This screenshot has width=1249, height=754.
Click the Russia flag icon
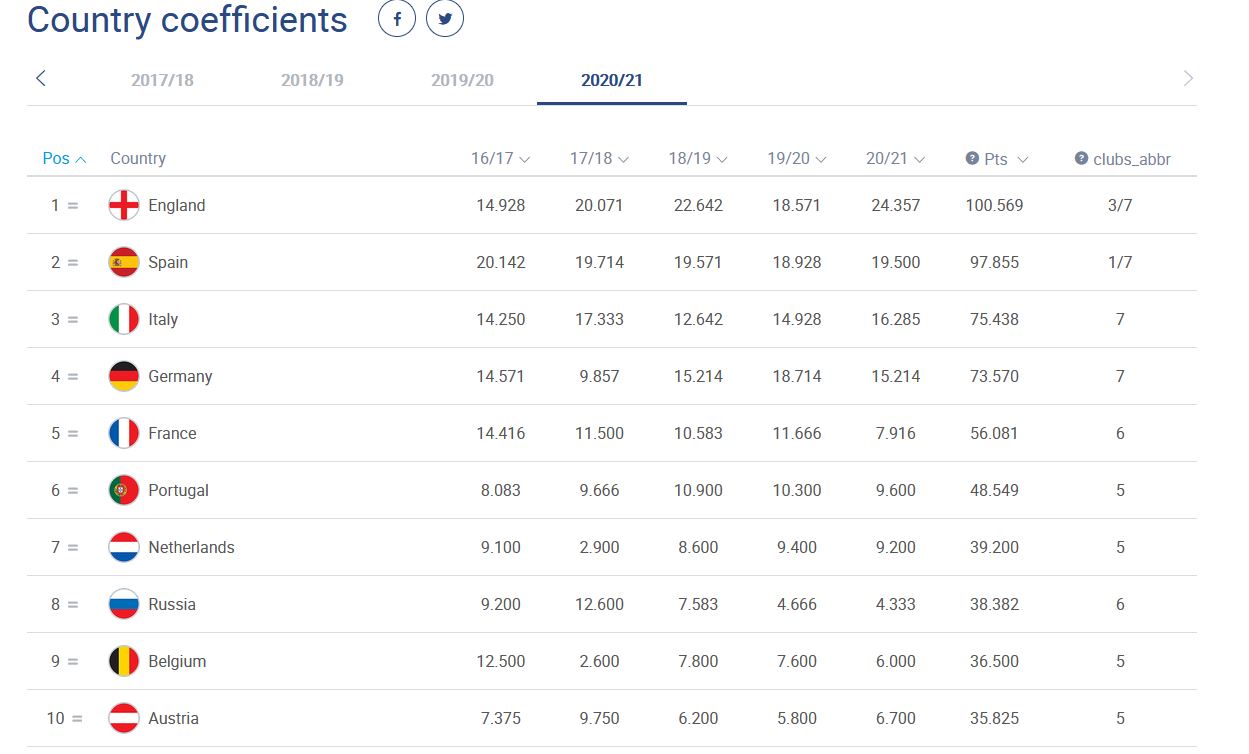point(124,604)
